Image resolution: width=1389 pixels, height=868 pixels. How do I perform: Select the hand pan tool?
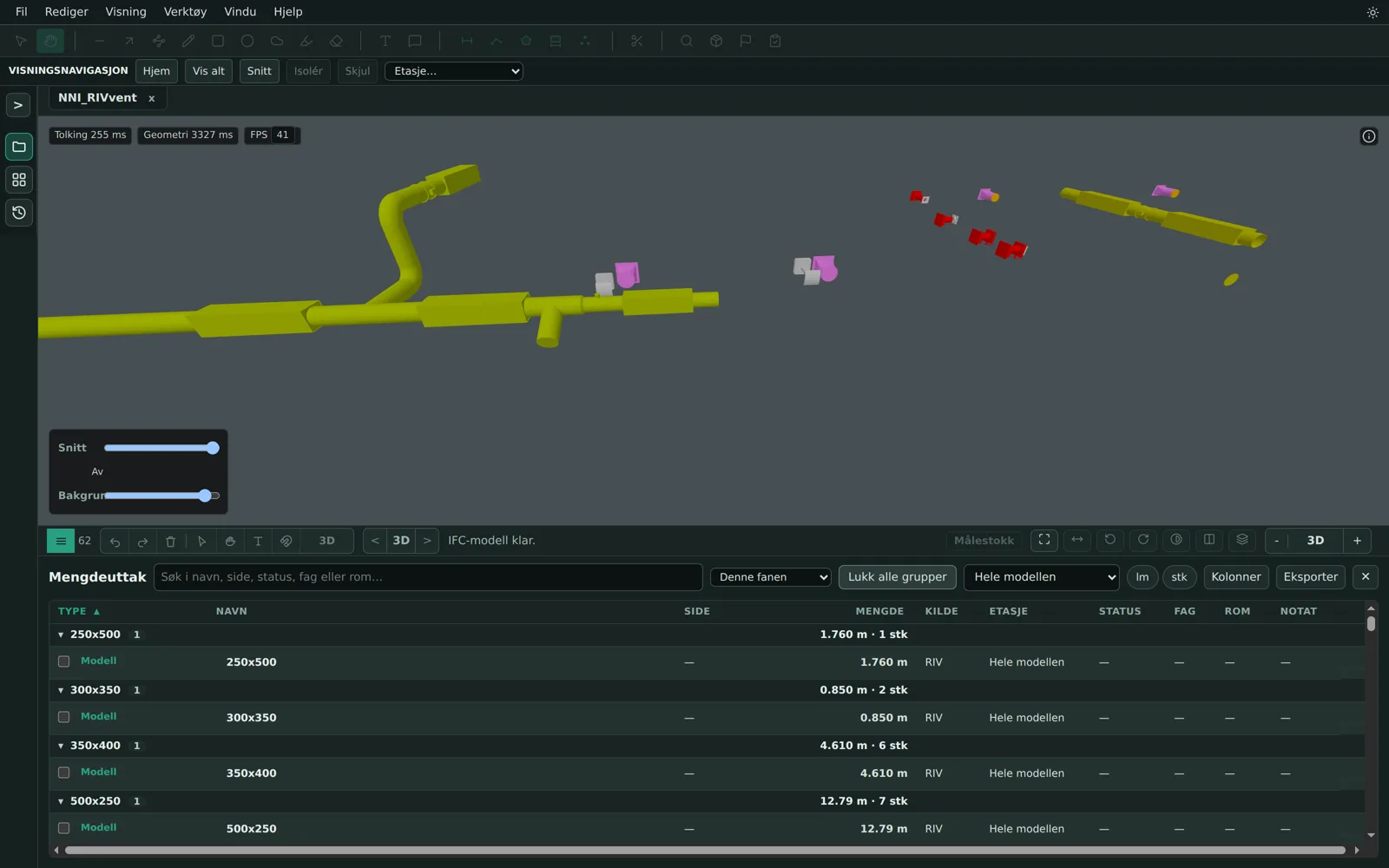[x=50, y=41]
